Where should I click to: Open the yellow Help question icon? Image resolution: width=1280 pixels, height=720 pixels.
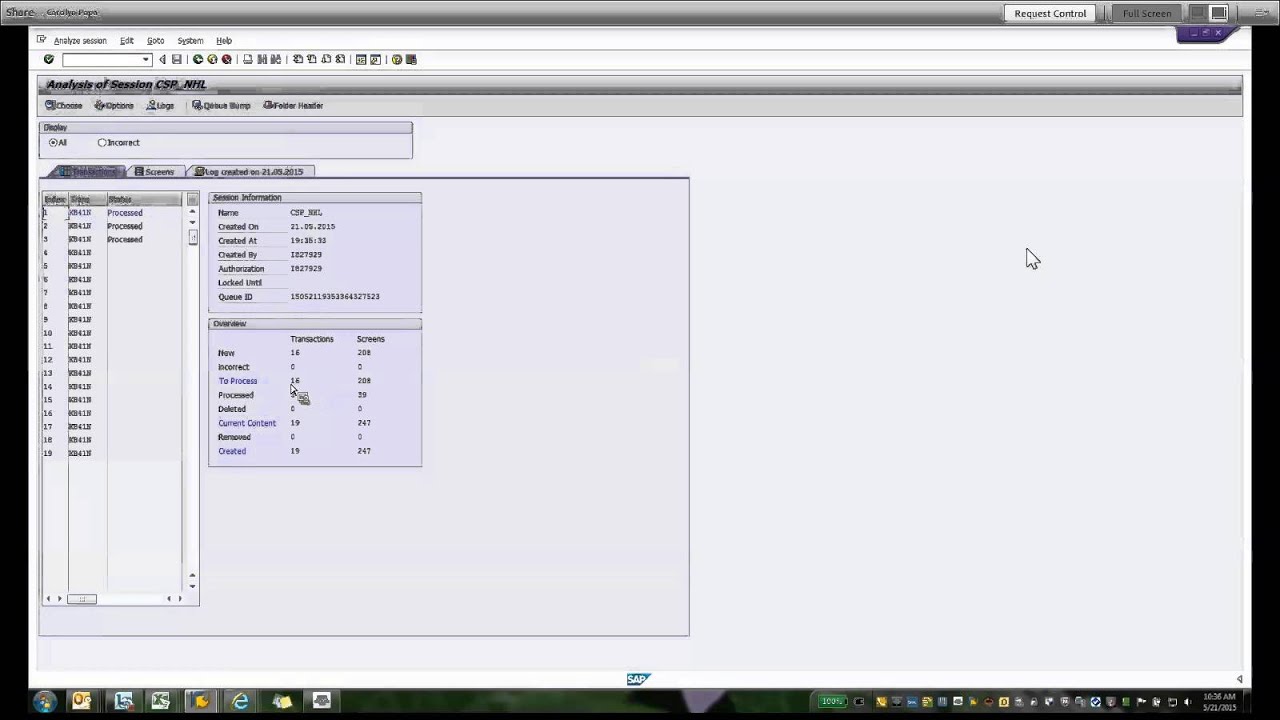[397, 60]
